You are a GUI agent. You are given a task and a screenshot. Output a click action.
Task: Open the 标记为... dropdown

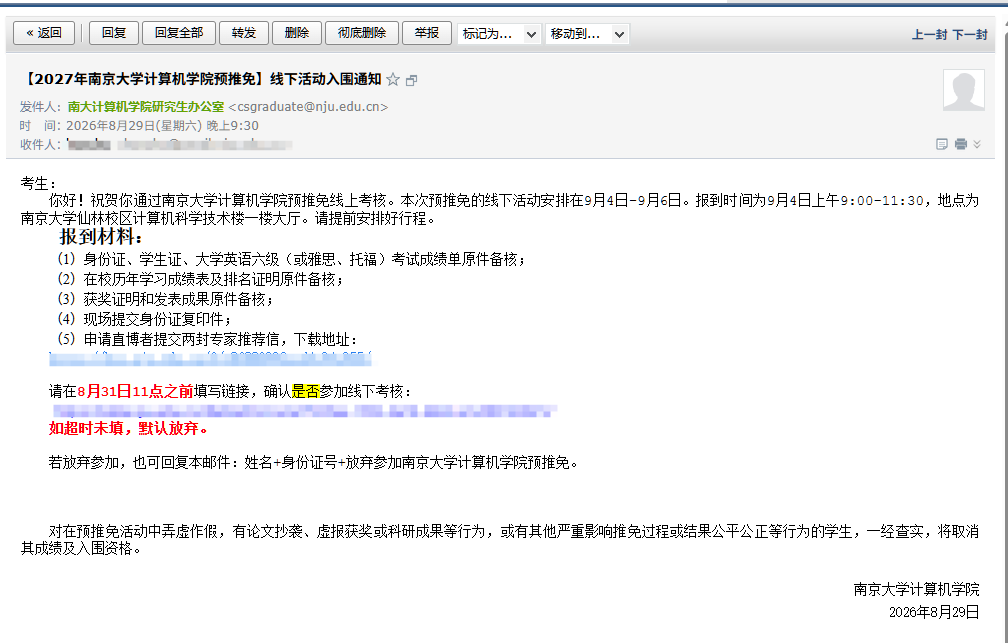click(499, 34)
